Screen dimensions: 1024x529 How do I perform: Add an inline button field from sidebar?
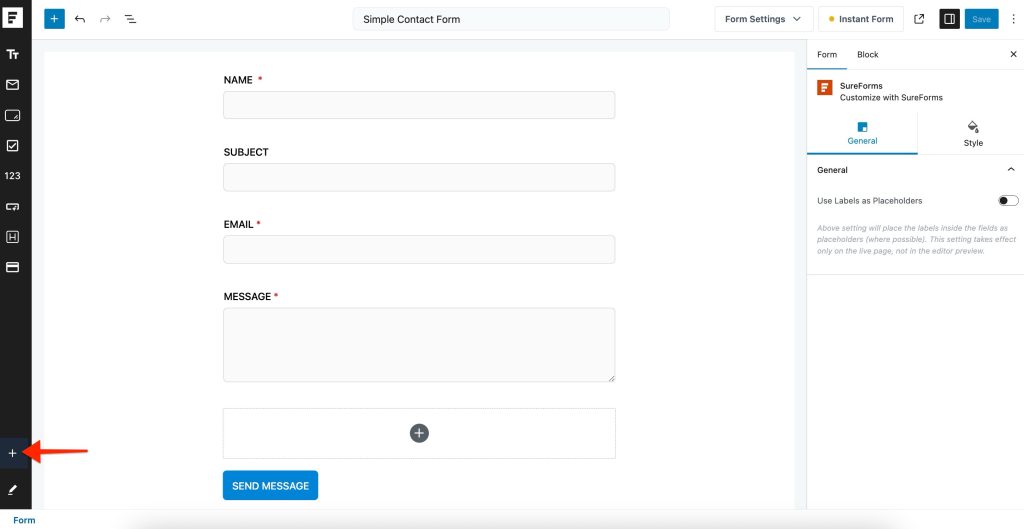coord(12,206)
